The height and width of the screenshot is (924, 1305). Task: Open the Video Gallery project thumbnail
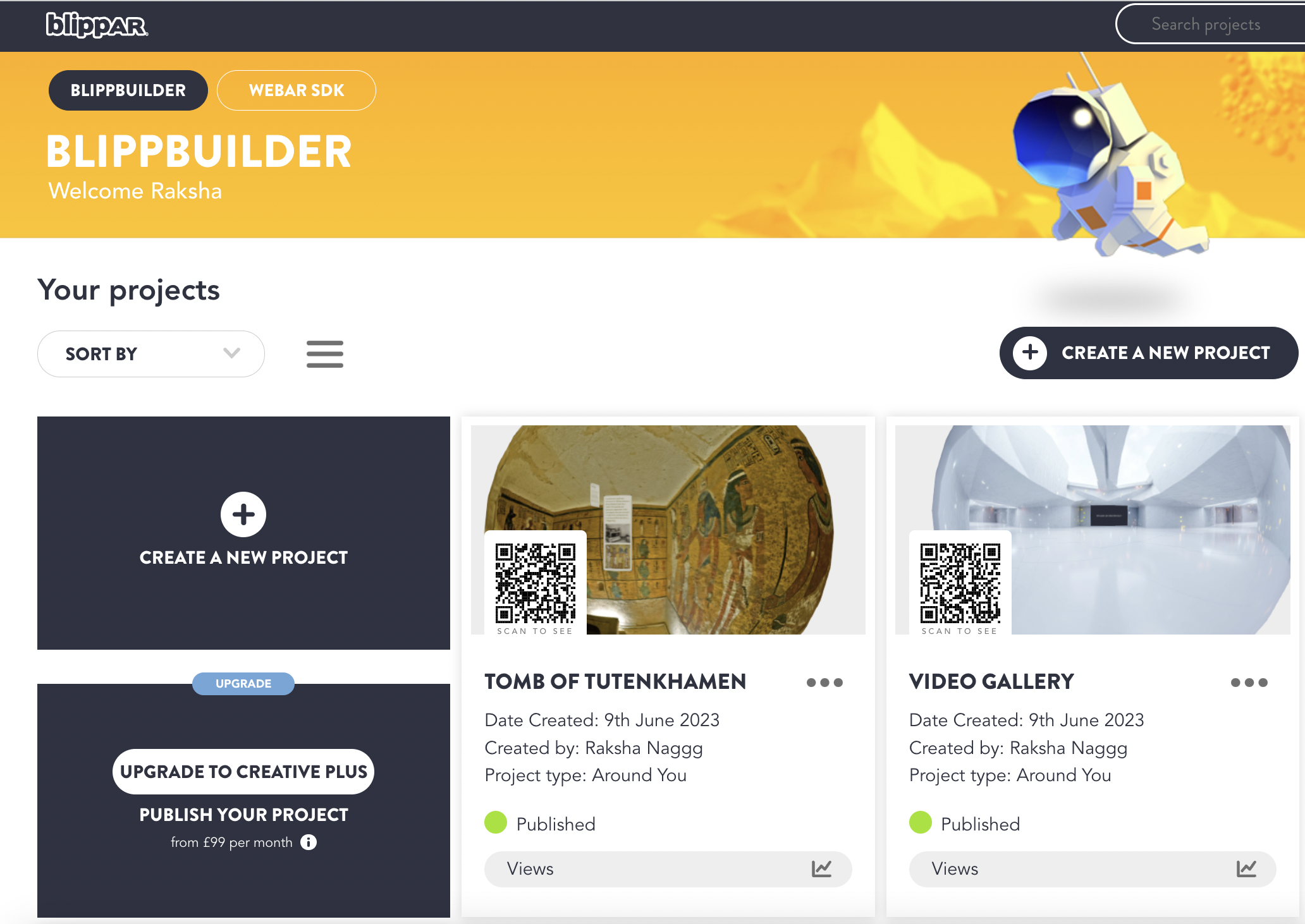[x=1093, y=530]
